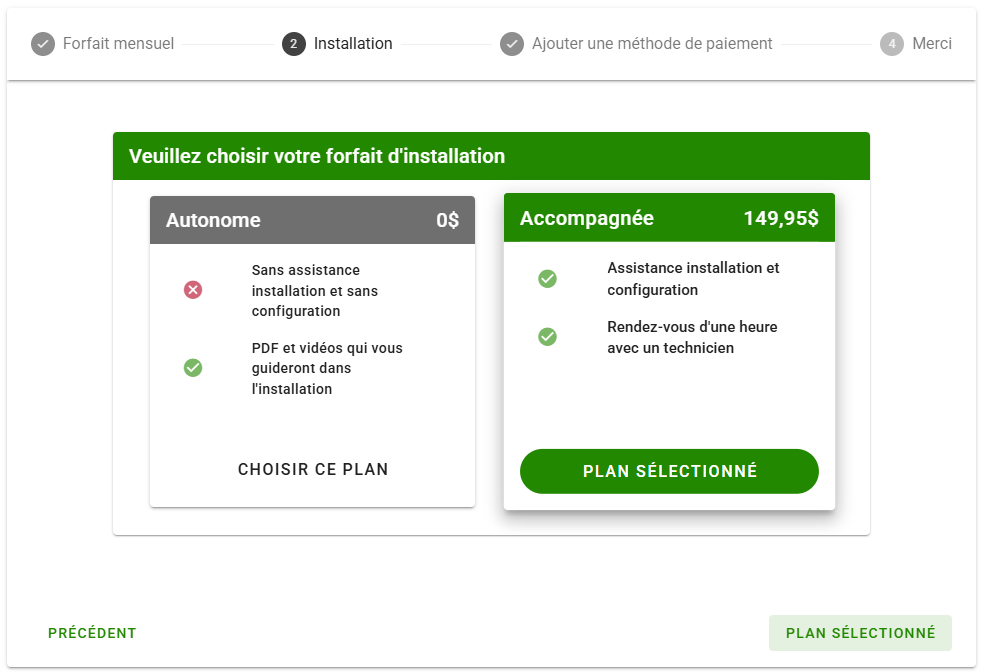Click the step 2 Installation number icon
Viewport: 983px width, 672px height.
pyautogui.click(x=294, y=44)
